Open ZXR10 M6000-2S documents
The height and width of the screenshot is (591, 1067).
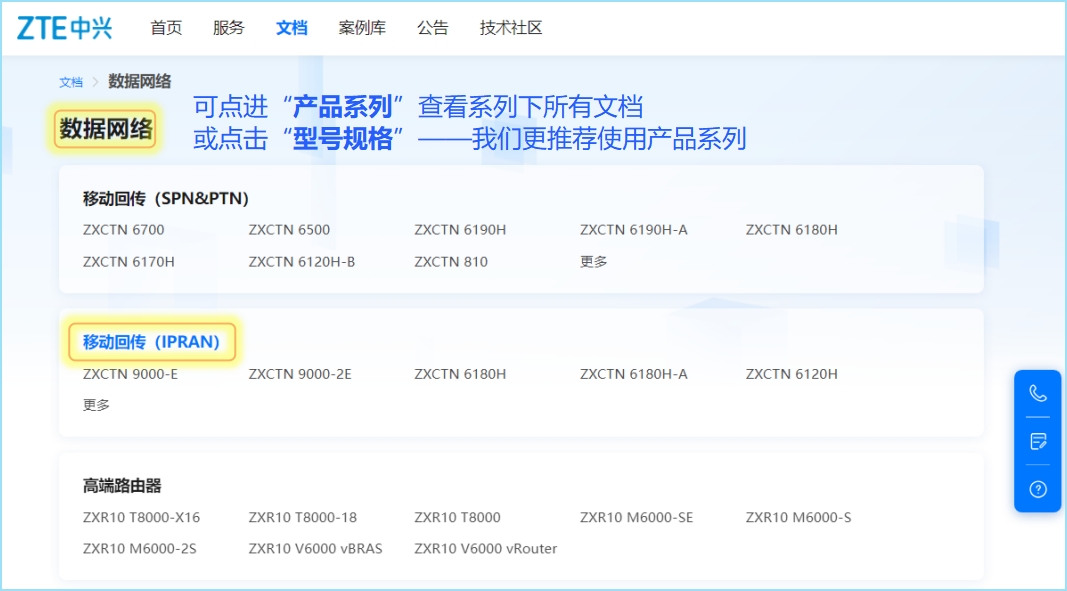pos(139,549)
